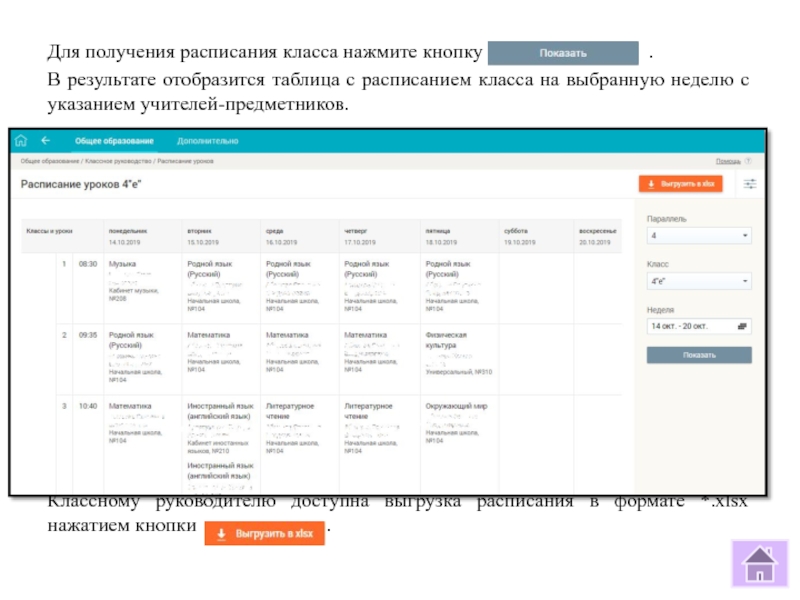Switch to the Общее образование tab

point(114,141)
